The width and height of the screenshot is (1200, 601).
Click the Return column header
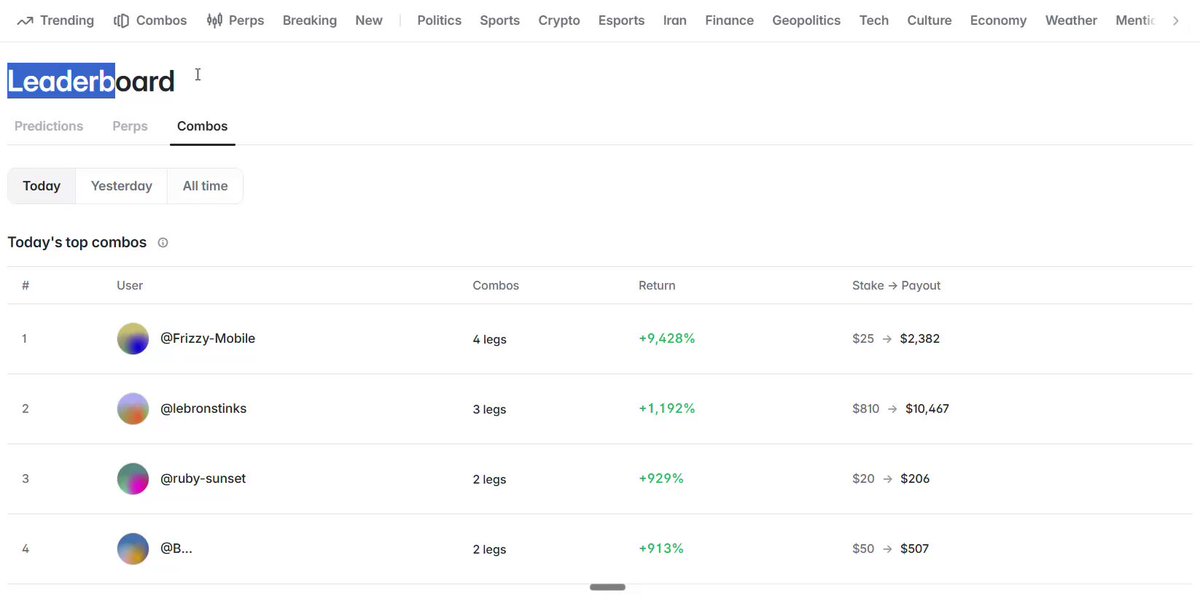[x=657, y=286]
